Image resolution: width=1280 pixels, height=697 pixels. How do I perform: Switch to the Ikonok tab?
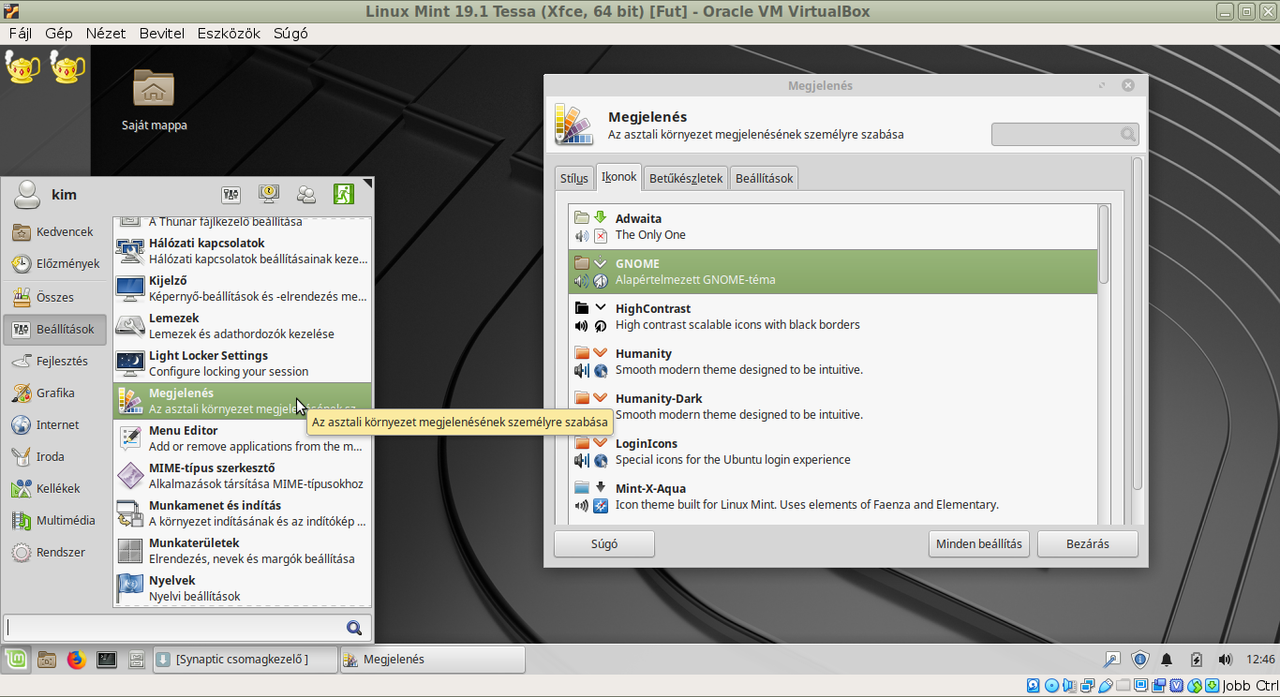pyautogui.click(x=619, y=178)
